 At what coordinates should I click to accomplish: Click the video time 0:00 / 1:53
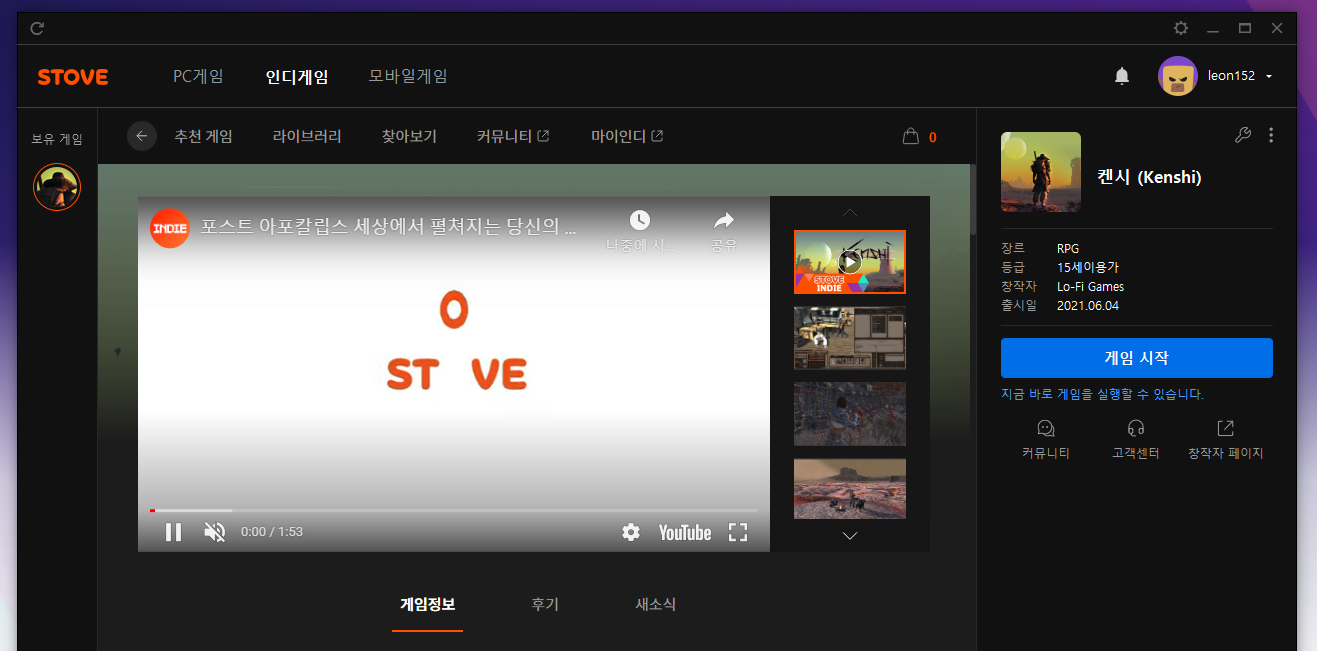click(272, 532)
